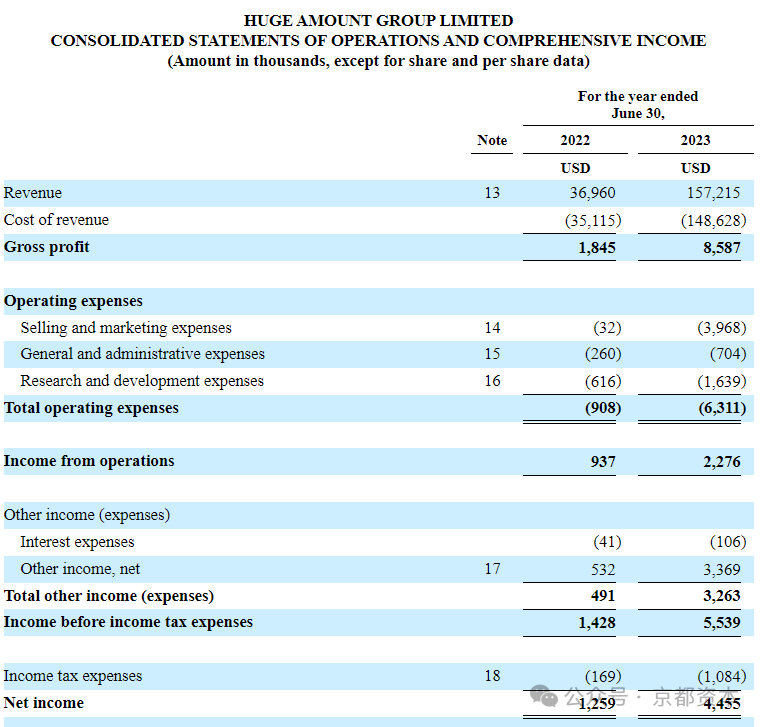This screenshot has height=727, width=763.
Task: Click Income before income tax 2023 value 5,539
Action: [x=722, y=622]
